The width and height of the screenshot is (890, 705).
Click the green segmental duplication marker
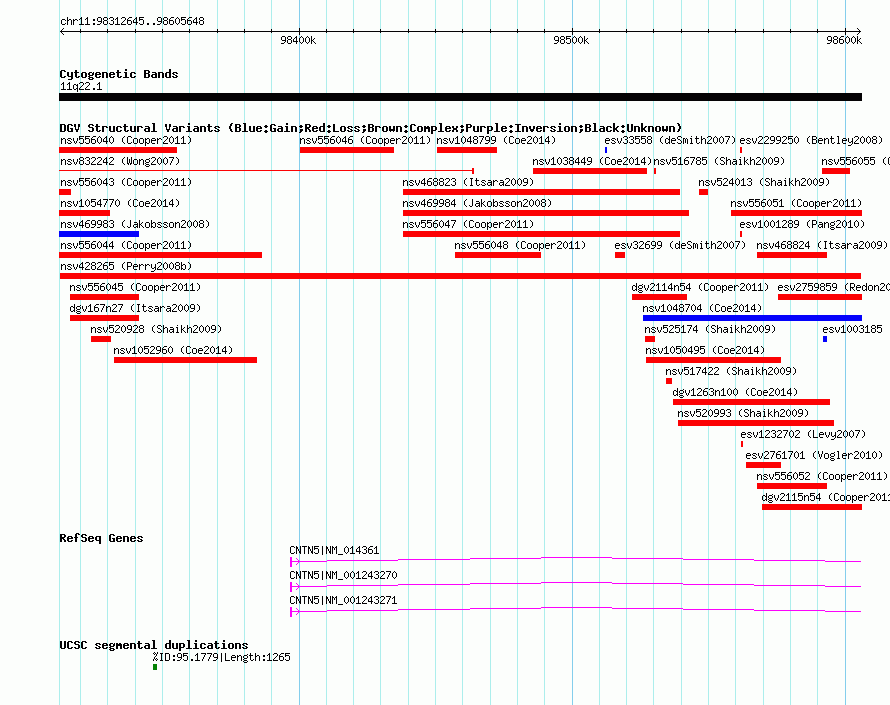tap(155, 667)
